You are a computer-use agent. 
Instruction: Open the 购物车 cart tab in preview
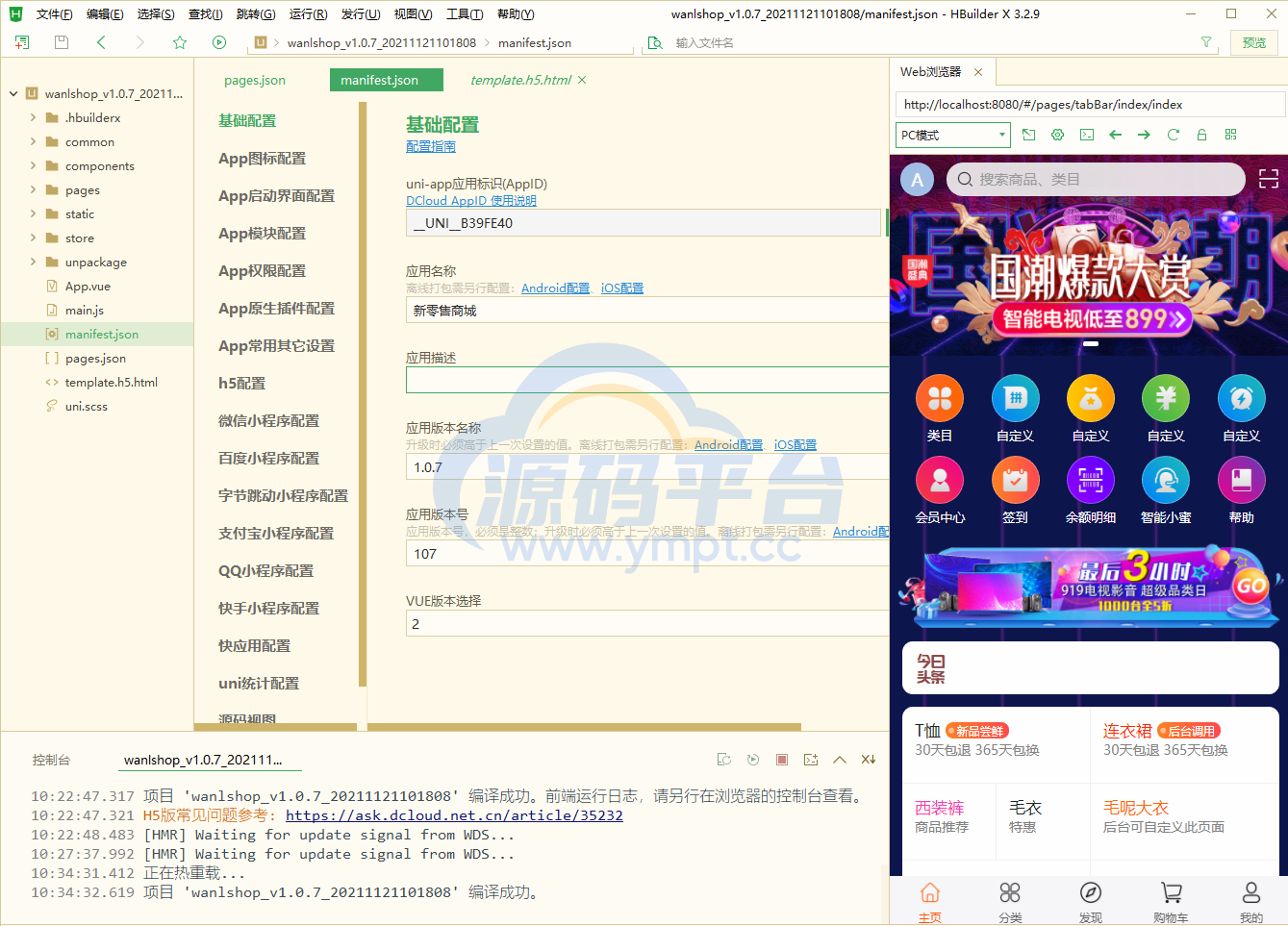[x=1171, y=902]
